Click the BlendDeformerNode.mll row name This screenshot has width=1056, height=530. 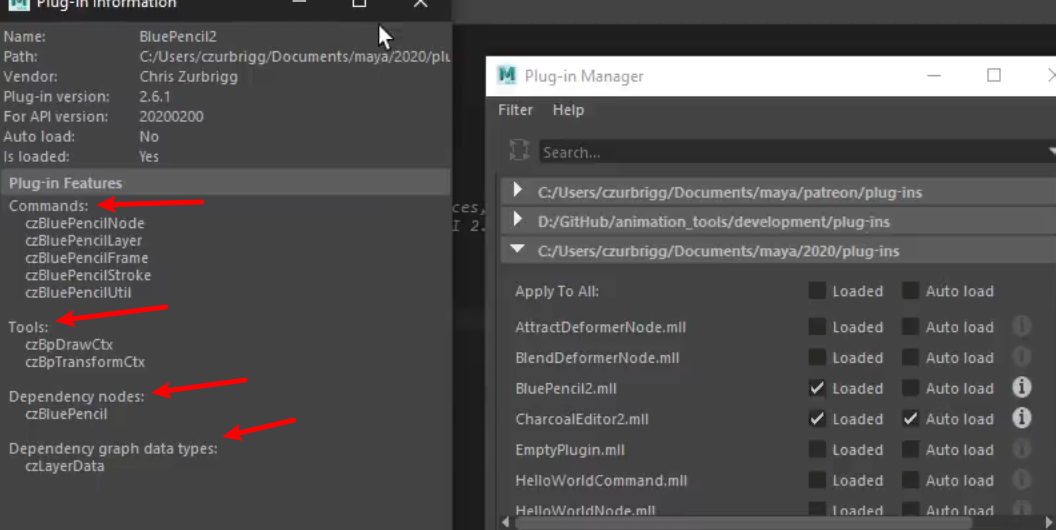(x=597, y=358)
